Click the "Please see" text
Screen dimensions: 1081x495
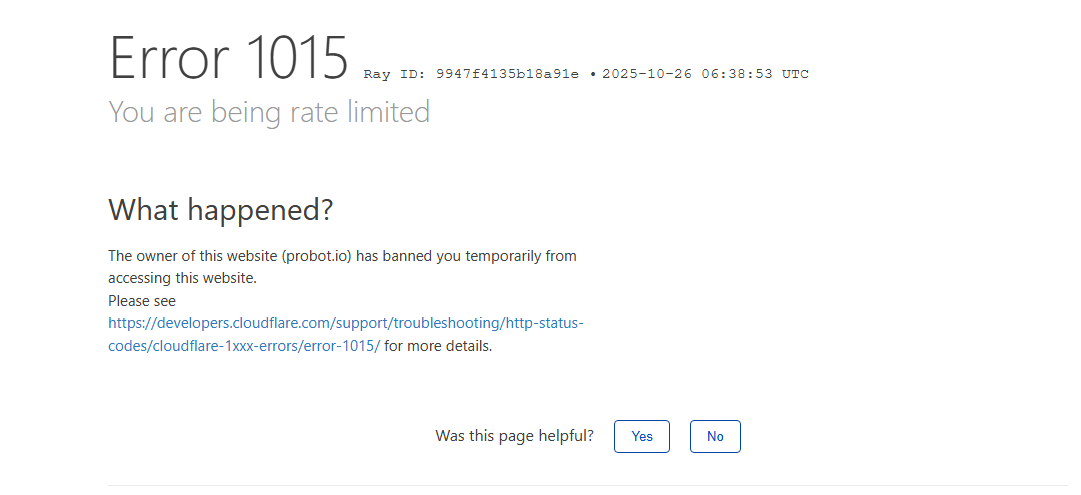[142, 301]
